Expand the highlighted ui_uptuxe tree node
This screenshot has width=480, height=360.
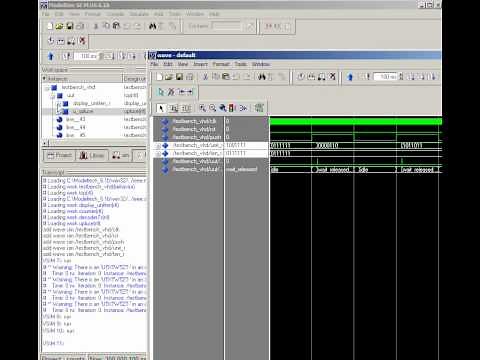(59, 112)
